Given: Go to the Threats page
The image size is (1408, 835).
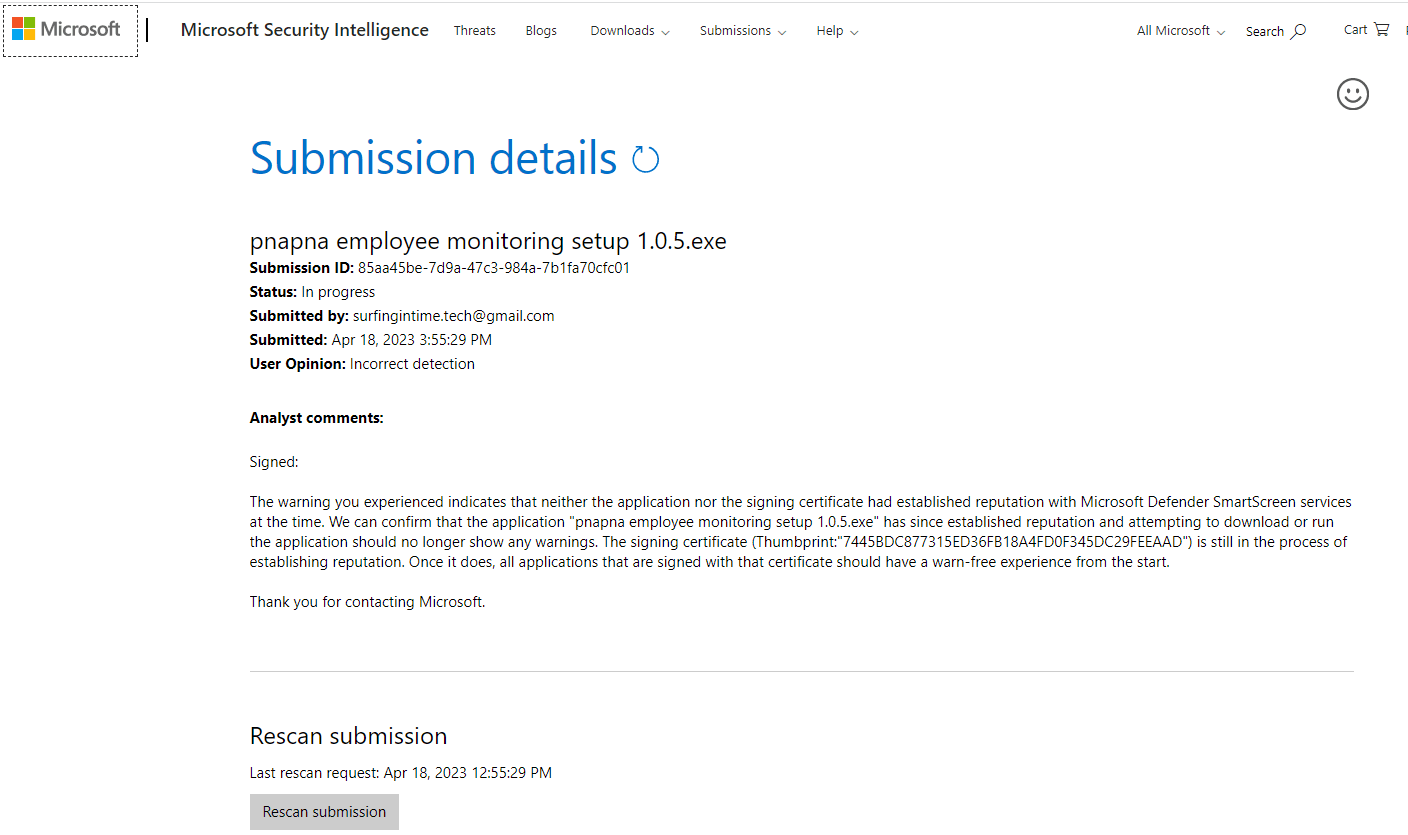Looking at the screenshot, I should [475, 31].
